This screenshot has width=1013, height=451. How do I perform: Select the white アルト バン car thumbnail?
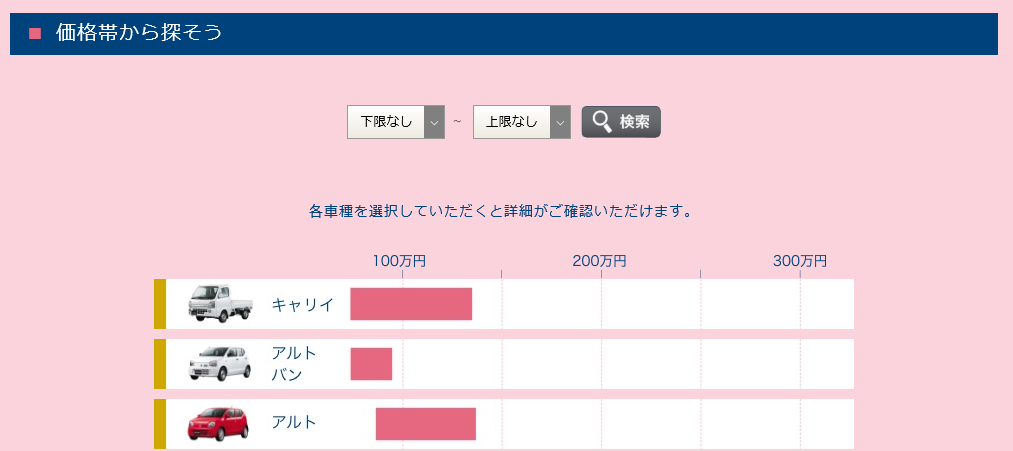click(219, 363)
